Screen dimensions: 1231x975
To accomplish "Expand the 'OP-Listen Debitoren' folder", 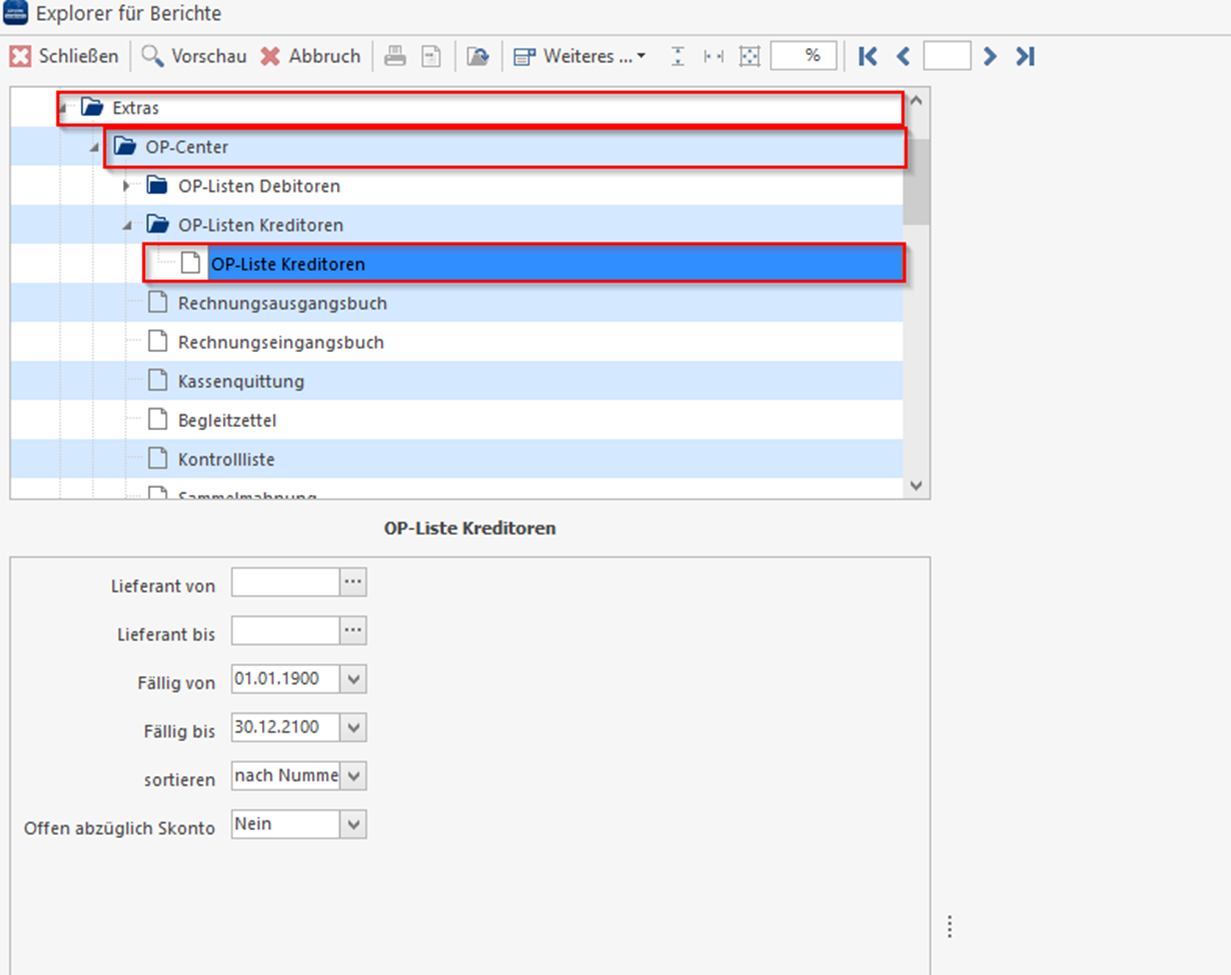I will (126, 186).
